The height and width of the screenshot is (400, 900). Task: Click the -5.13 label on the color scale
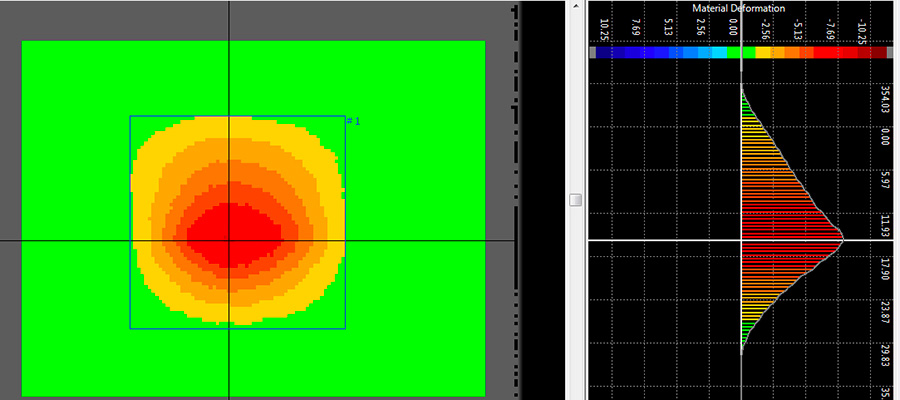pos(797,28)
